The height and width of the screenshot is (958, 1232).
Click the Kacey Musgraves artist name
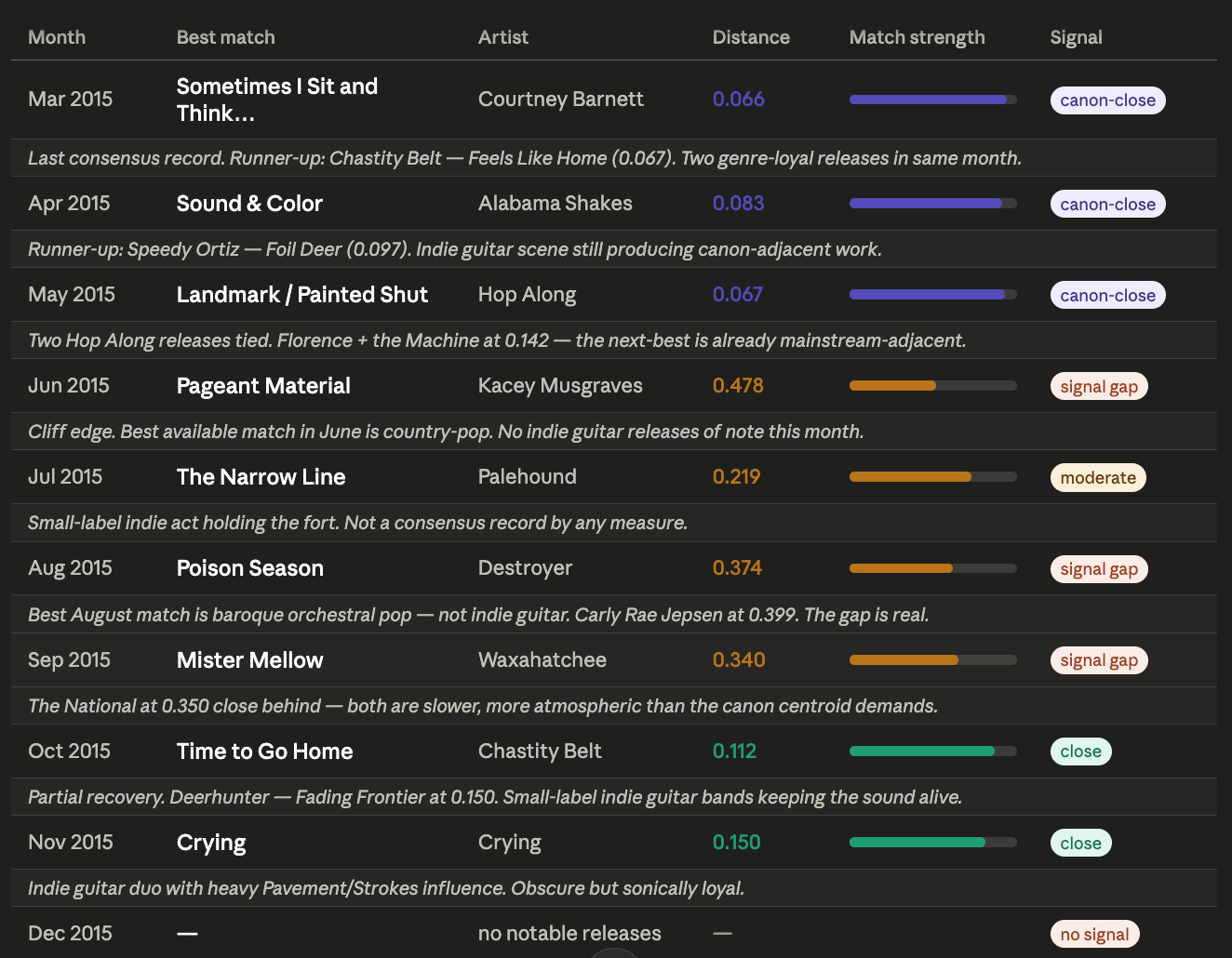[560, 386]
